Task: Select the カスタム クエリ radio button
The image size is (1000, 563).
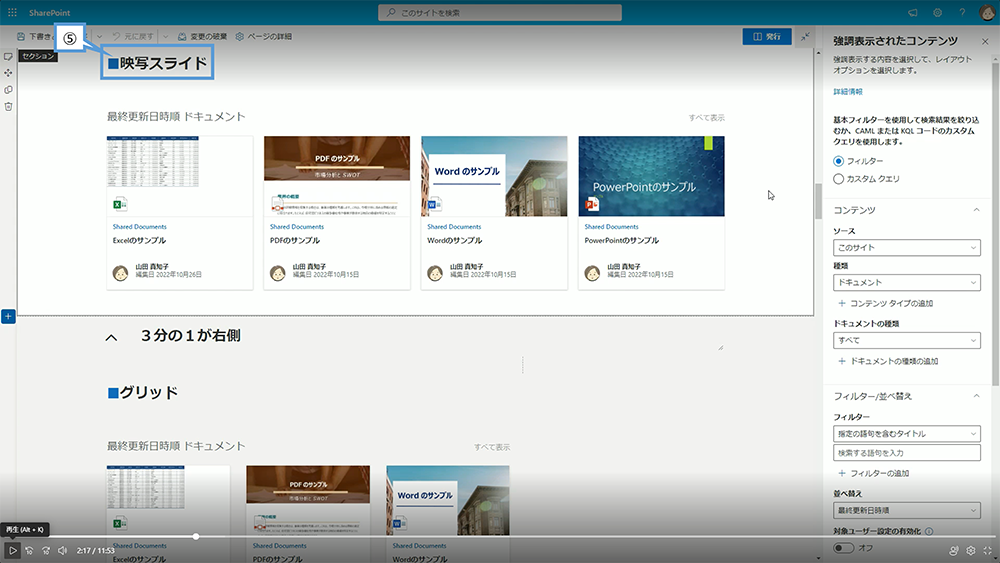Action: tap(839, 179)
